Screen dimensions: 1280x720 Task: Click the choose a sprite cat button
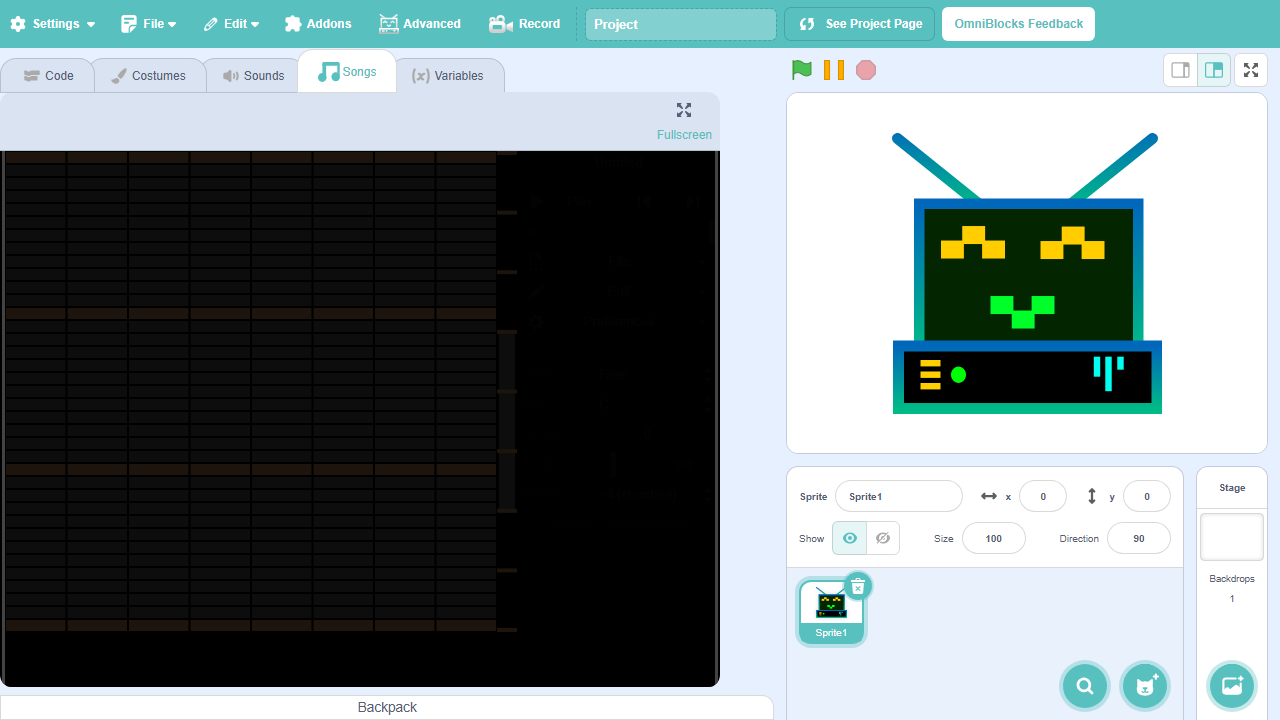coord(1145,686)
